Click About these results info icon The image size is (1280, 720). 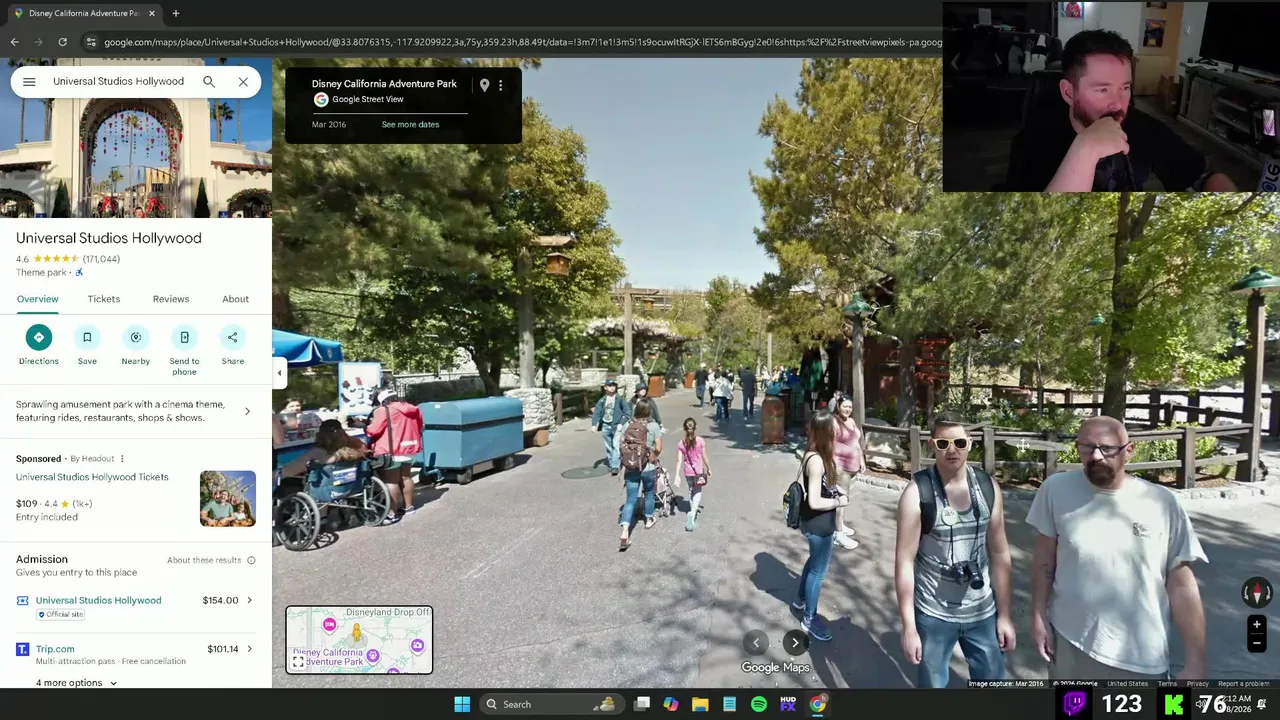pos(251,560)
